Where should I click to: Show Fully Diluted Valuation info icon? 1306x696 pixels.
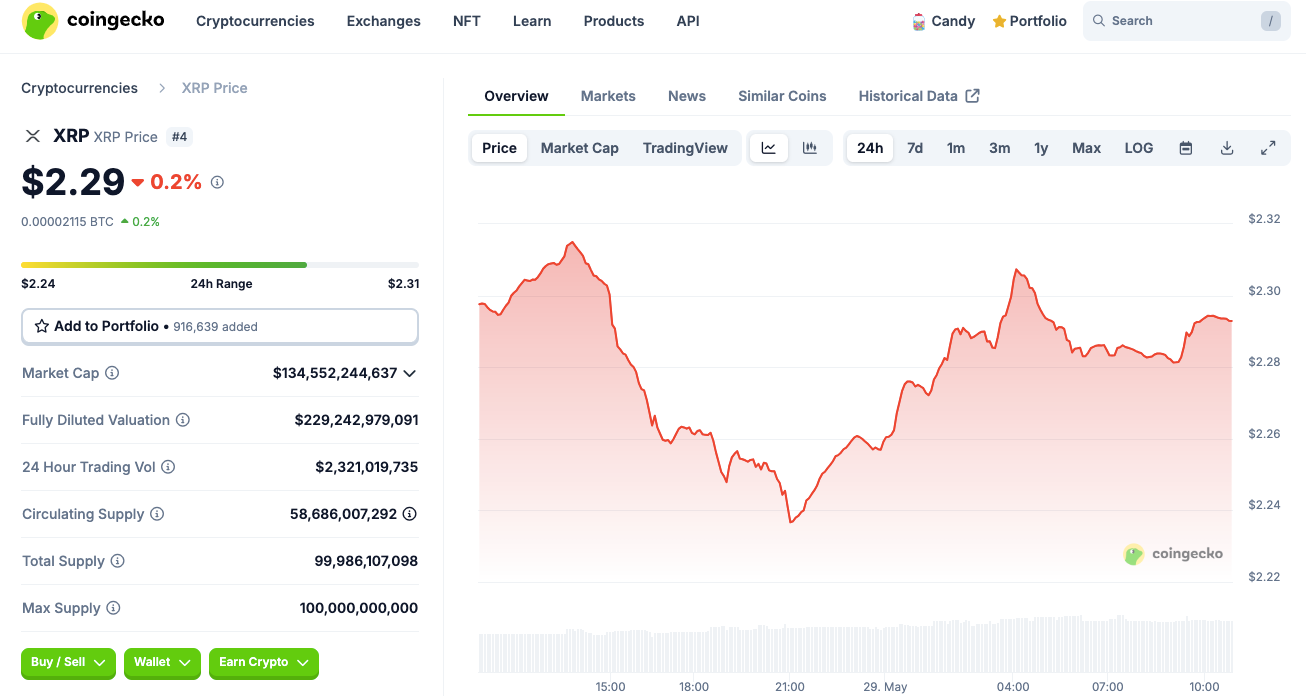tap(183, 420)
